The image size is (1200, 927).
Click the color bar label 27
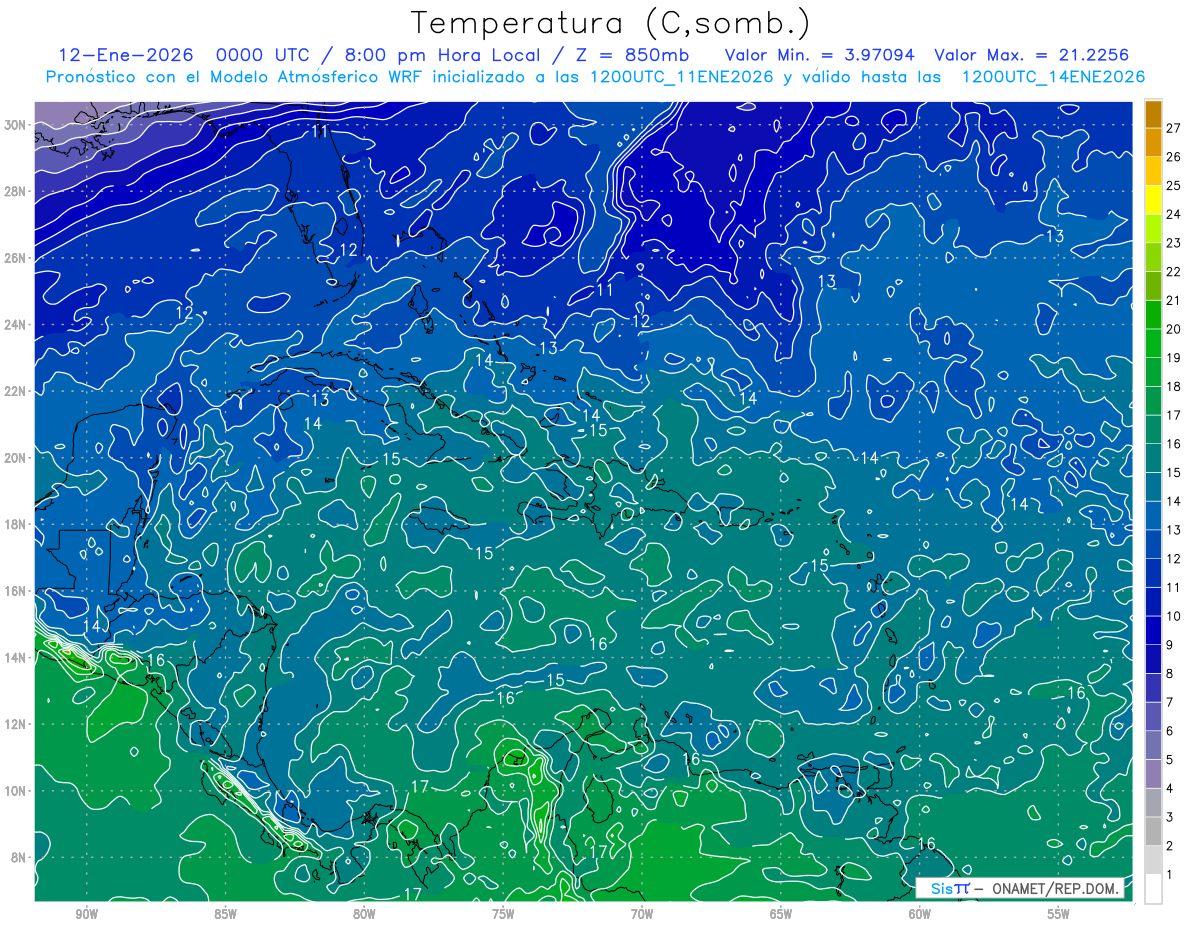tap(1174, 128)
